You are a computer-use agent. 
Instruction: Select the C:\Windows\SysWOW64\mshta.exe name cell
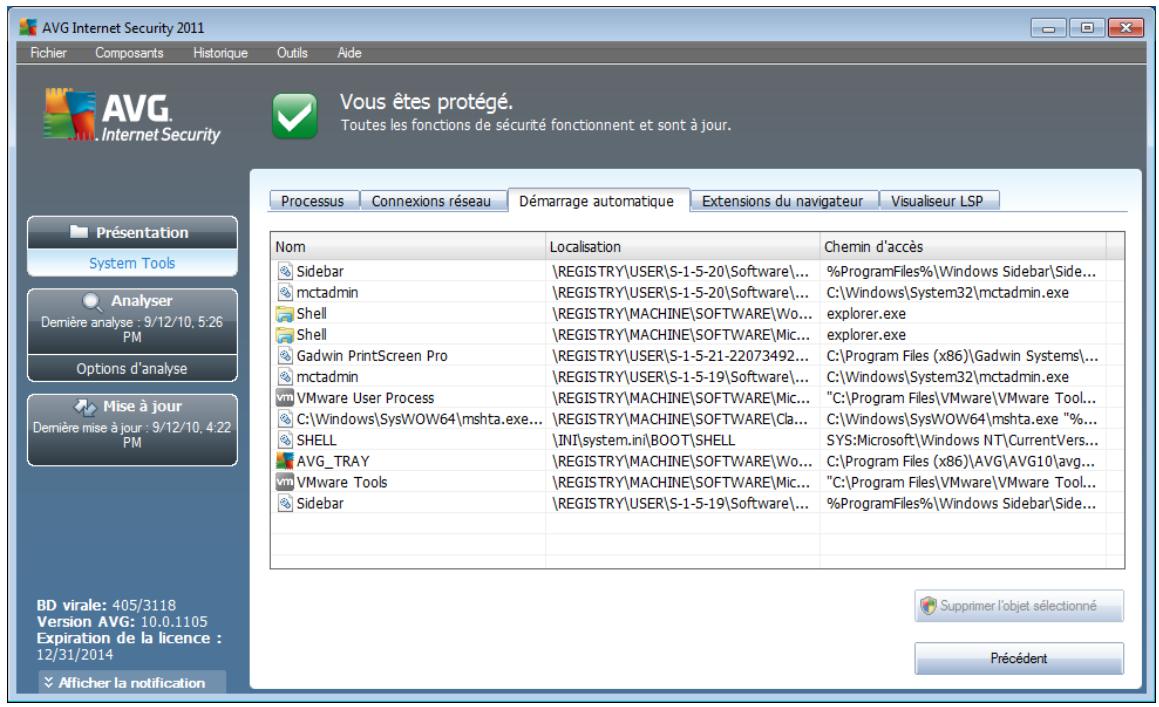pyautogui.click(x=419, y=419)
